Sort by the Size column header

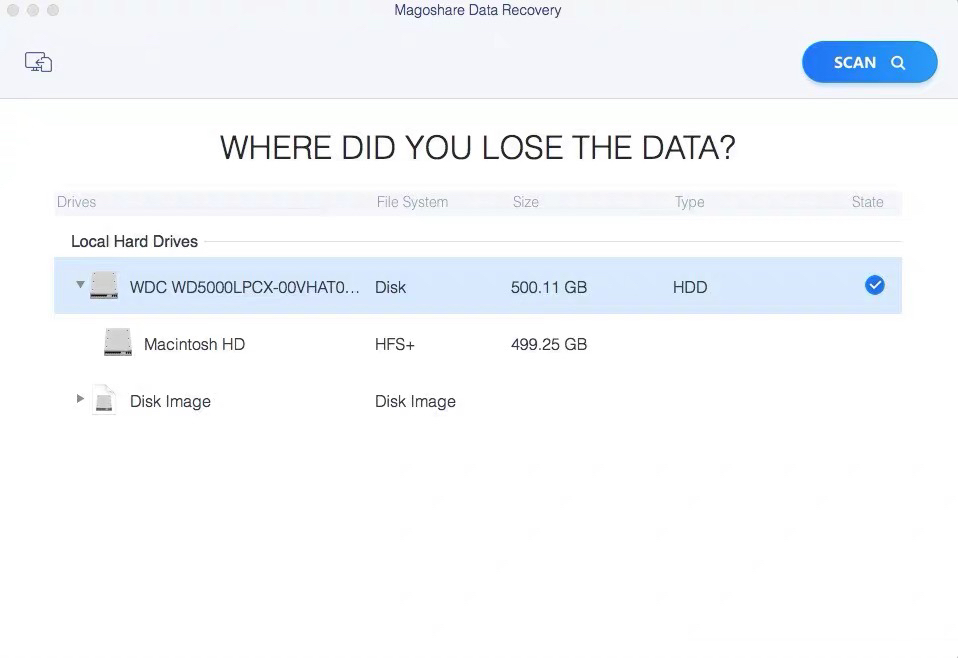click(525, 202)
